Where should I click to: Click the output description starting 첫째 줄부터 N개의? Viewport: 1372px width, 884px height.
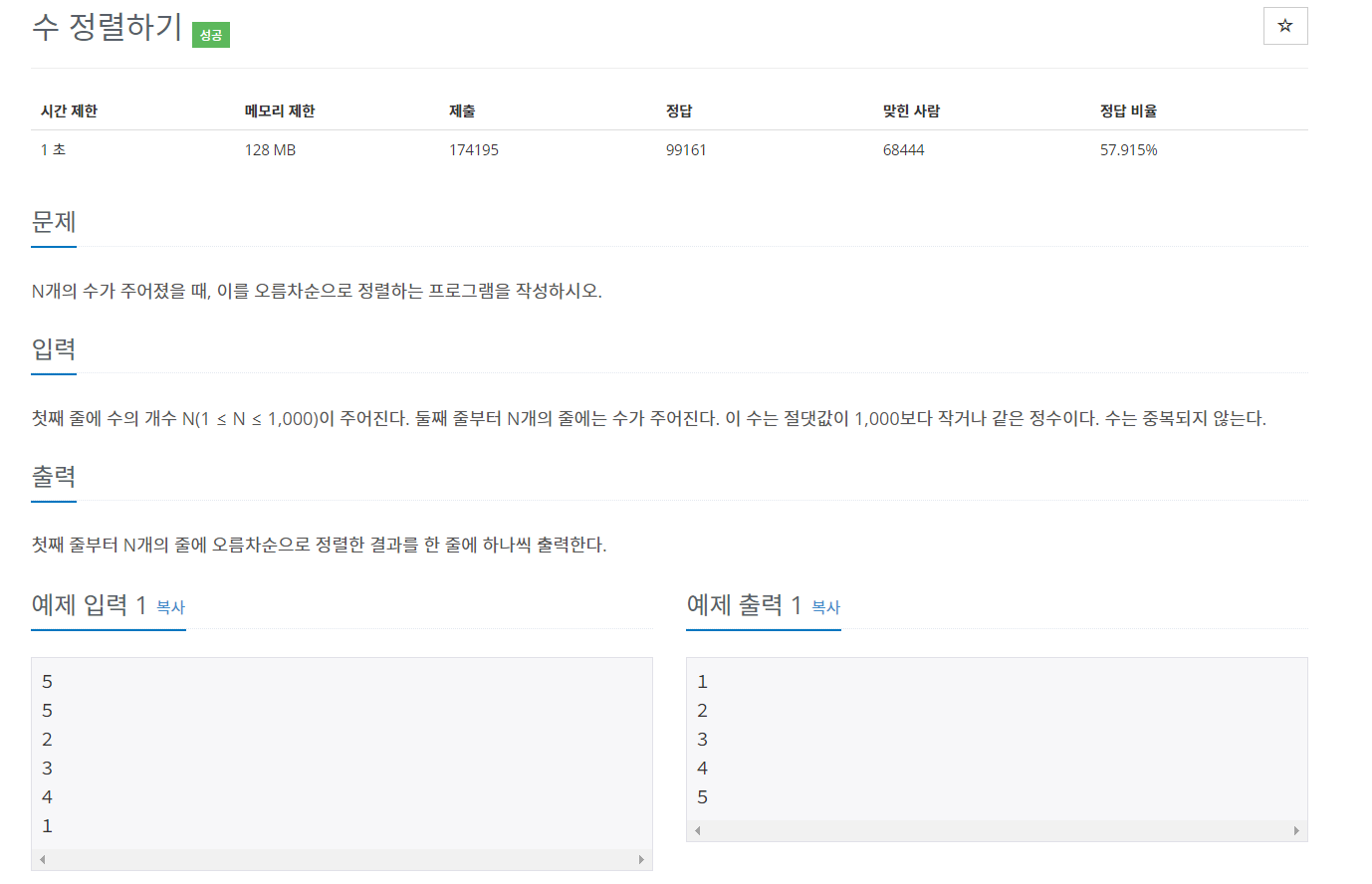click(319, 545)
